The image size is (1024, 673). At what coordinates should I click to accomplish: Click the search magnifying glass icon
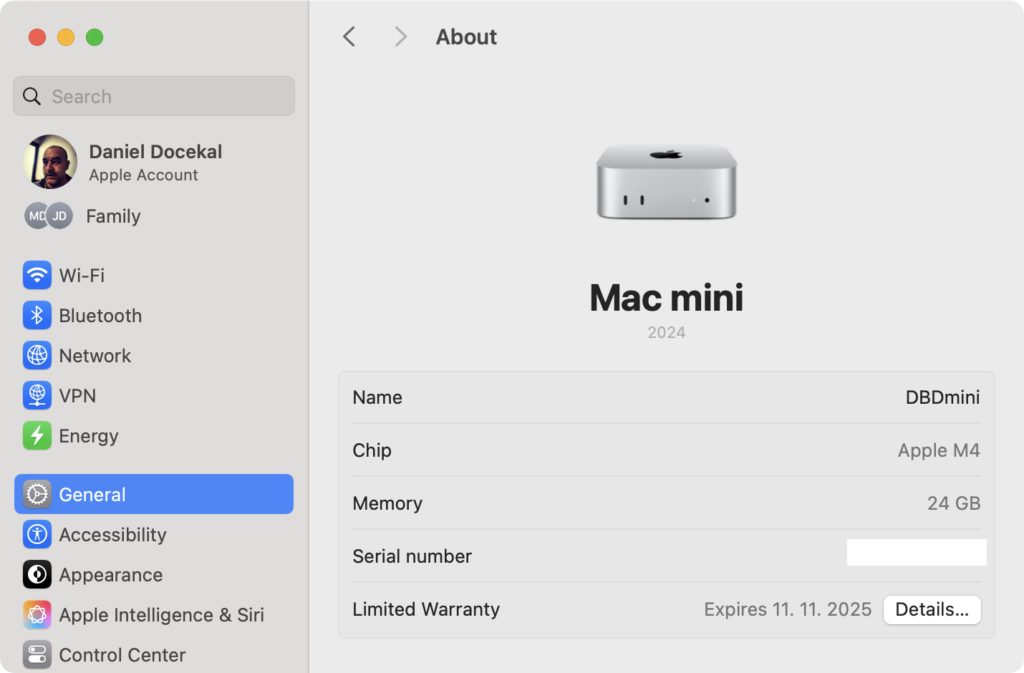click(x=31, y=97)
